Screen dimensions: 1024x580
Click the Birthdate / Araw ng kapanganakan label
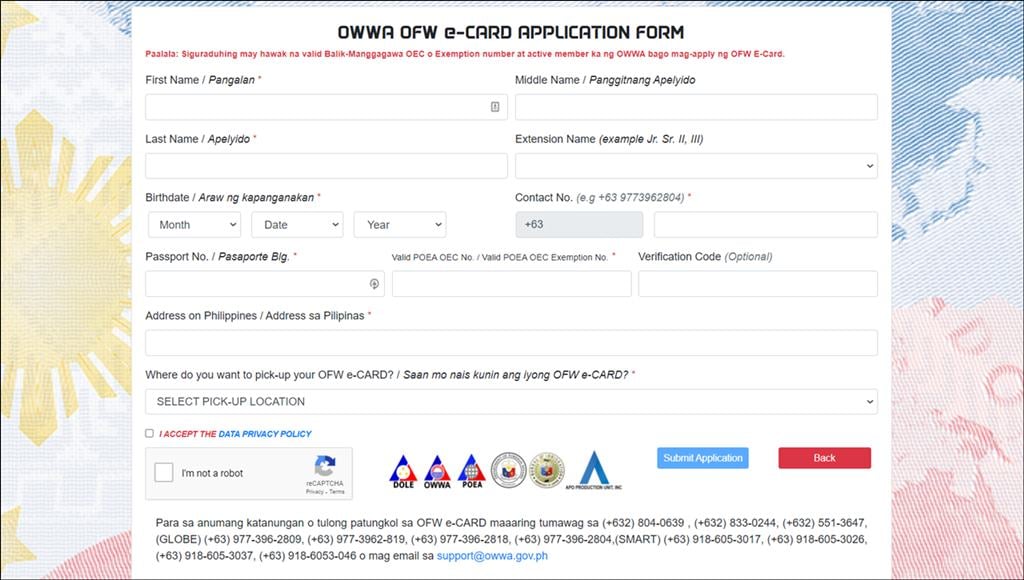click(x=230, y=197)
